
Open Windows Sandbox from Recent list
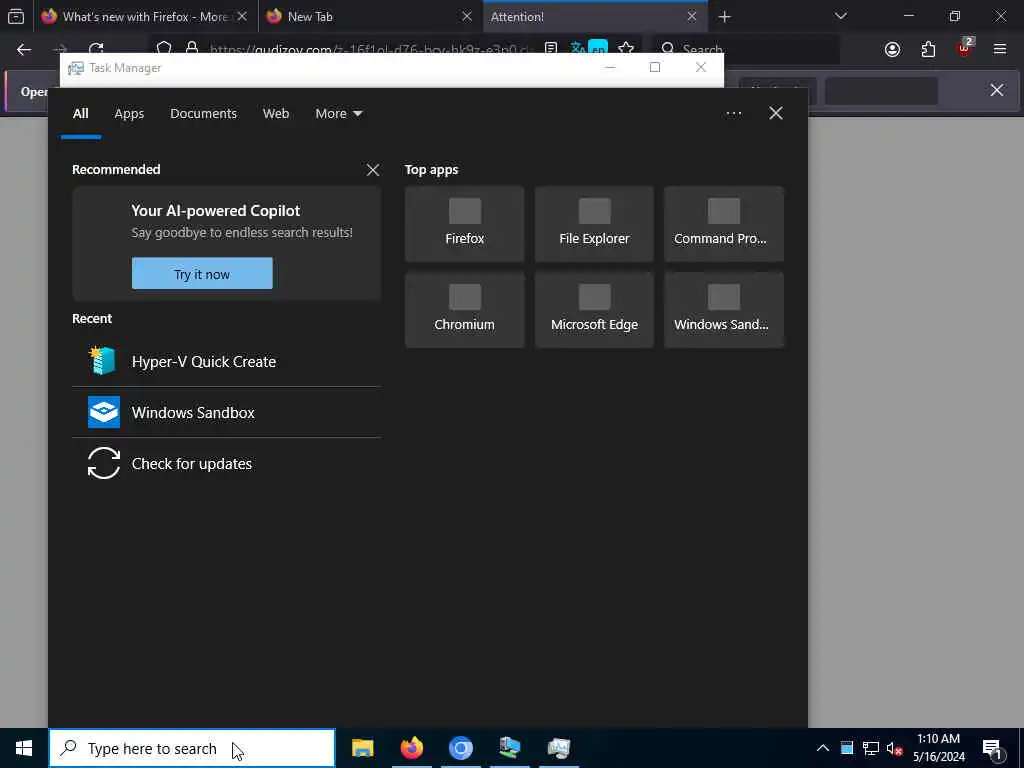227,413
